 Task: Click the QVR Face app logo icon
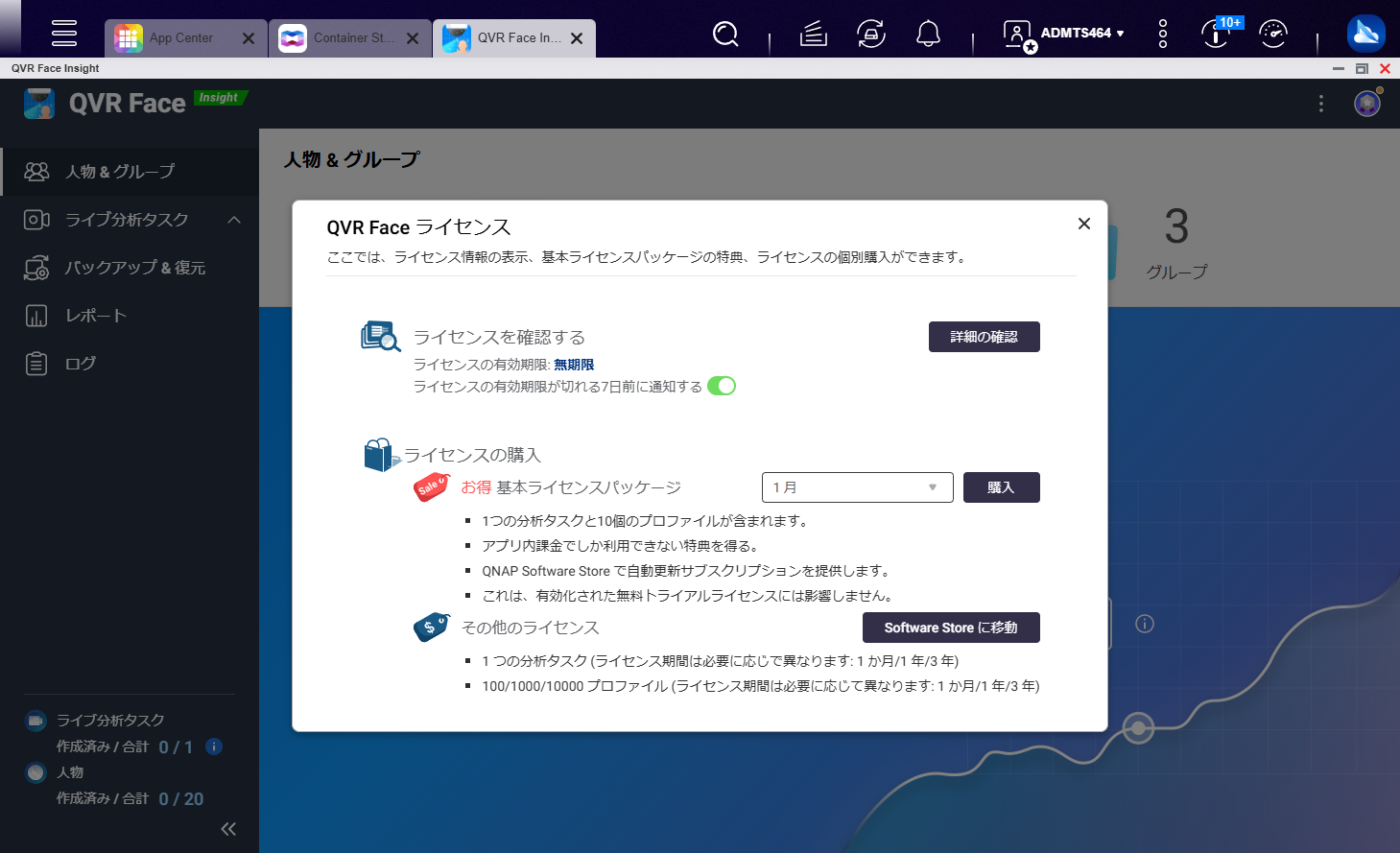tap(39, 104)
